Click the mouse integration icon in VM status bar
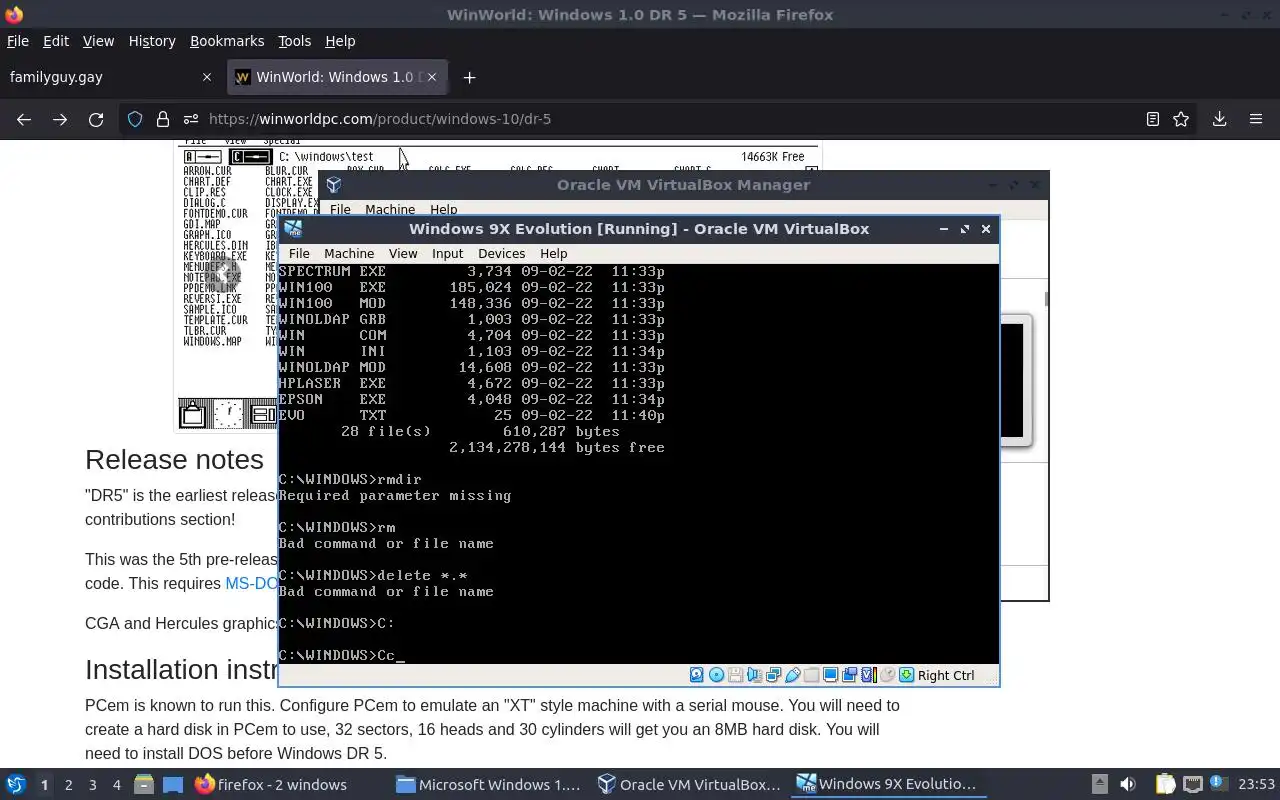1280x800 pixels. pyautogui.click(x=887, y=675)
